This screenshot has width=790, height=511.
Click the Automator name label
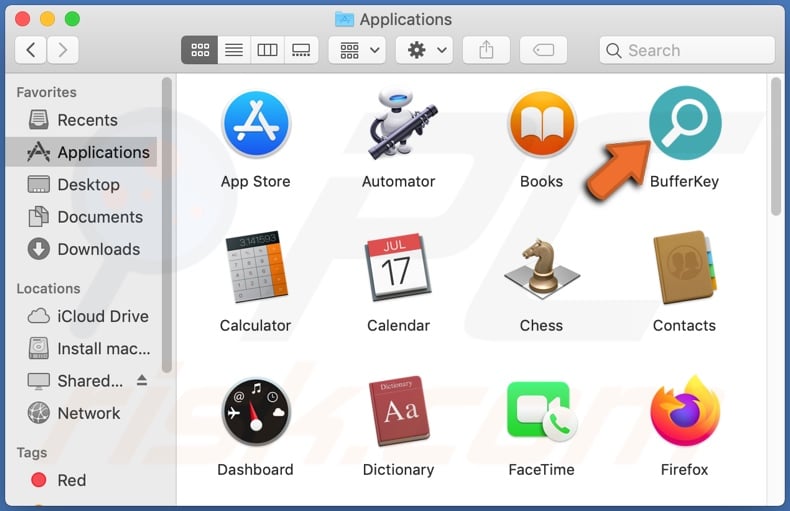point(399,181)
